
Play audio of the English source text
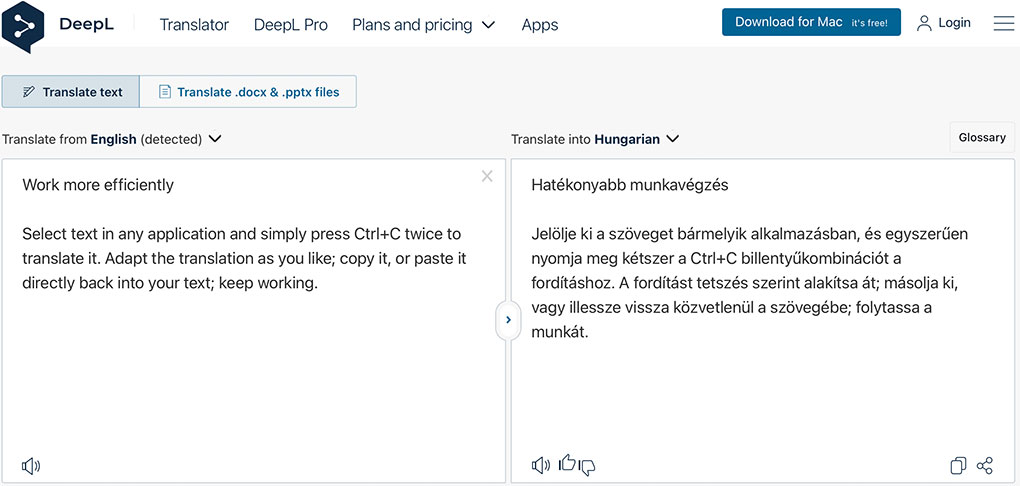pyautogui.click(x=31, y=466)
